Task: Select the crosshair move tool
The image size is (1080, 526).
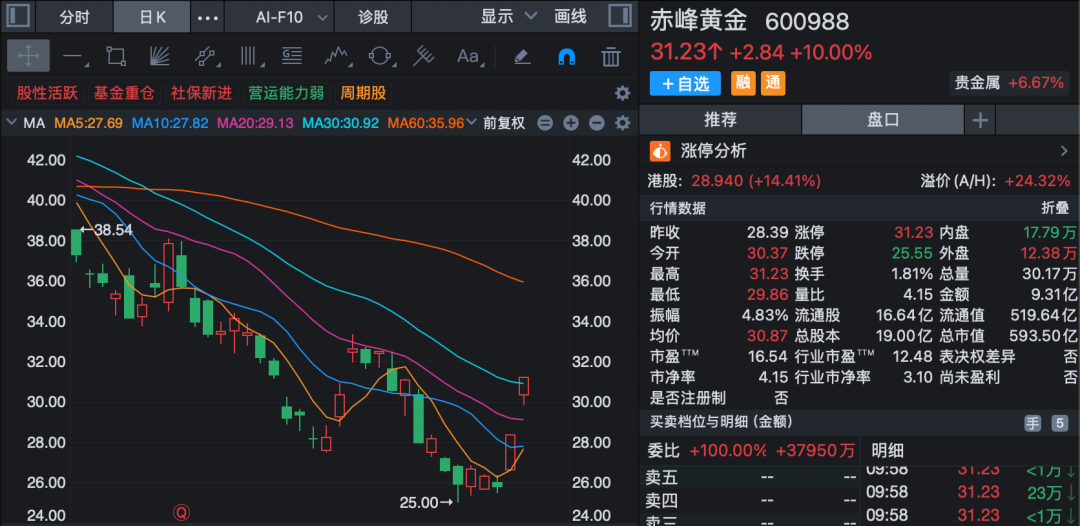Action: [x=28, y=56]
